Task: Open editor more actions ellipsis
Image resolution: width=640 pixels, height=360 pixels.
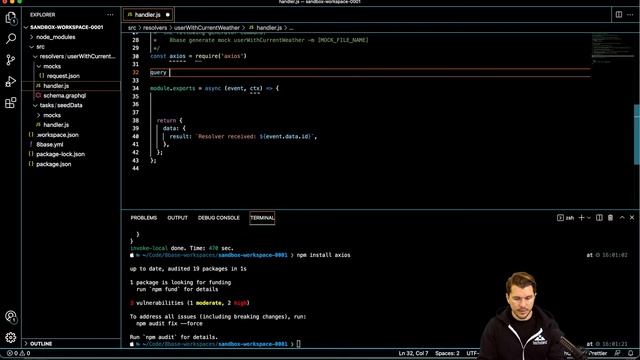Action: point(630,15)
